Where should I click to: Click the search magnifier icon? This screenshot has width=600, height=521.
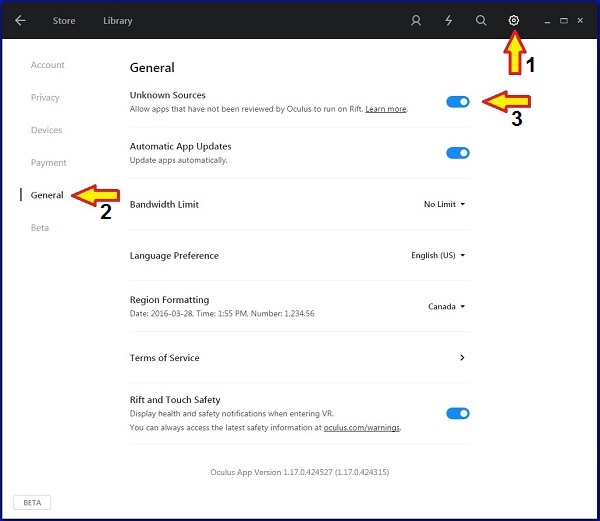(481, 20)
